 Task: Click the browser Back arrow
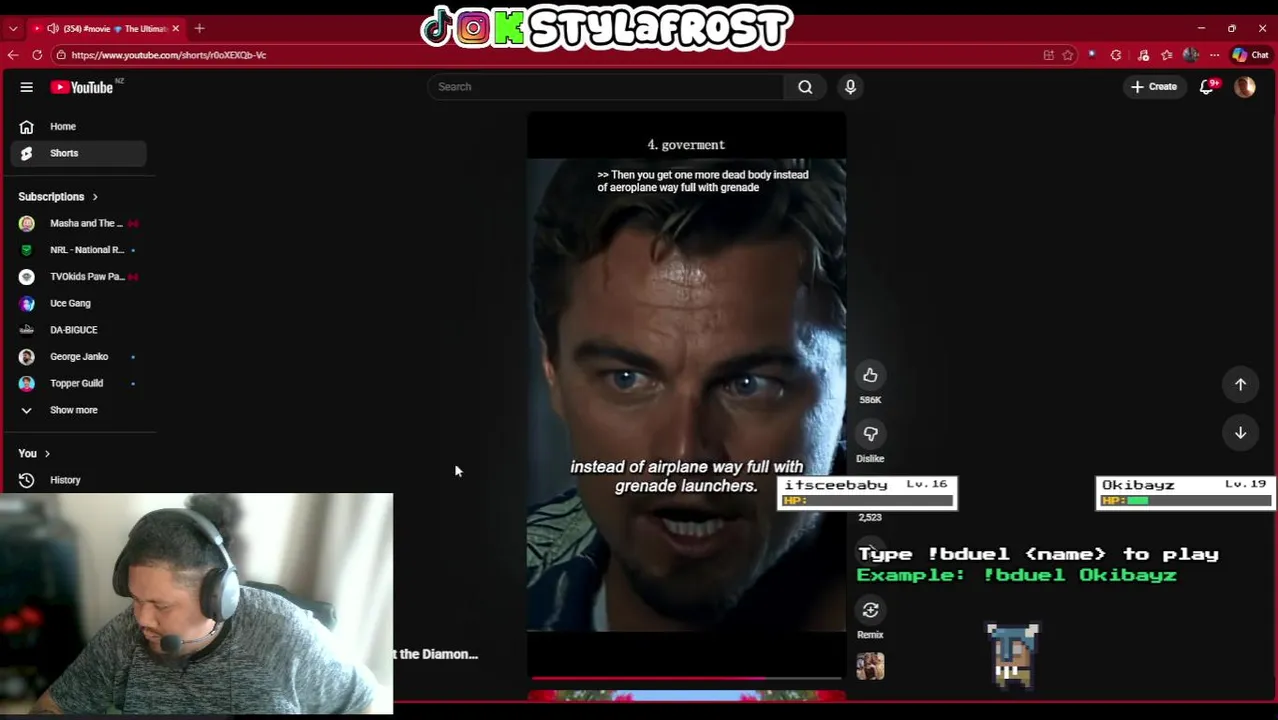click(x=13, y=55)
